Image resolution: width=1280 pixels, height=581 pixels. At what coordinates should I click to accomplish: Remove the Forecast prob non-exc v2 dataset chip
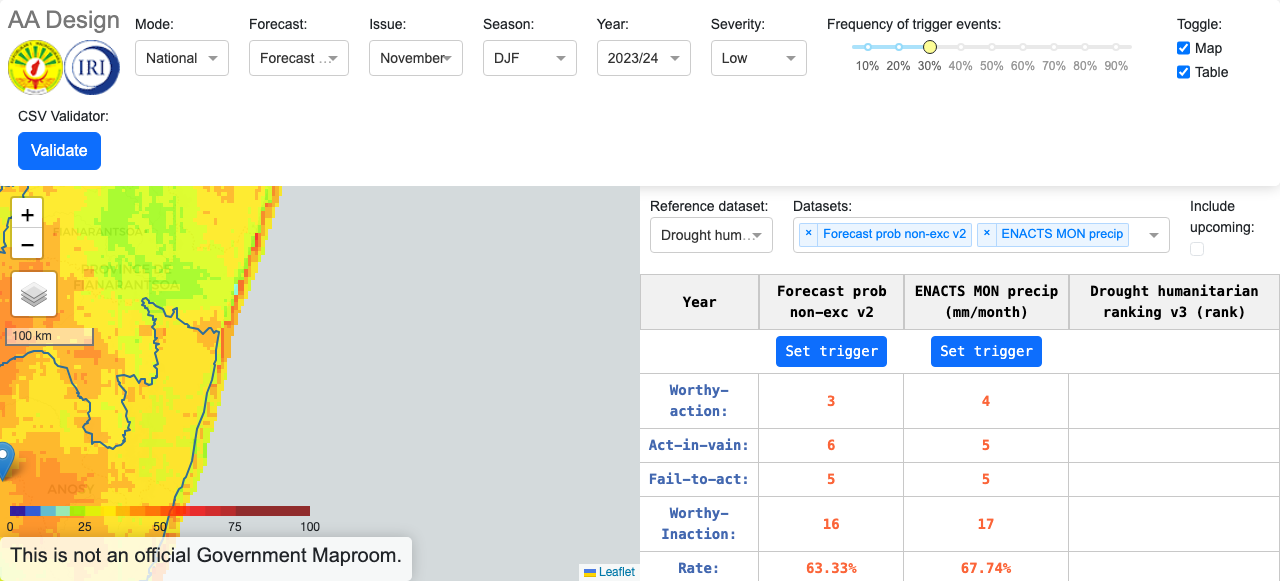tap(808, 234)
